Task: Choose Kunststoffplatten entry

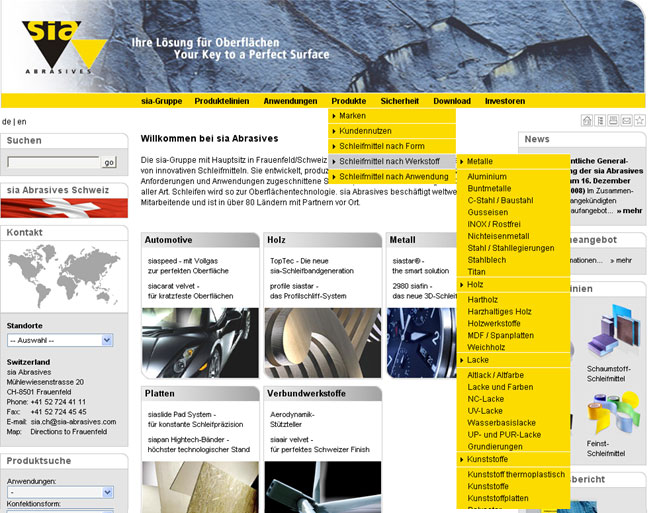Action: pos(497,498)
